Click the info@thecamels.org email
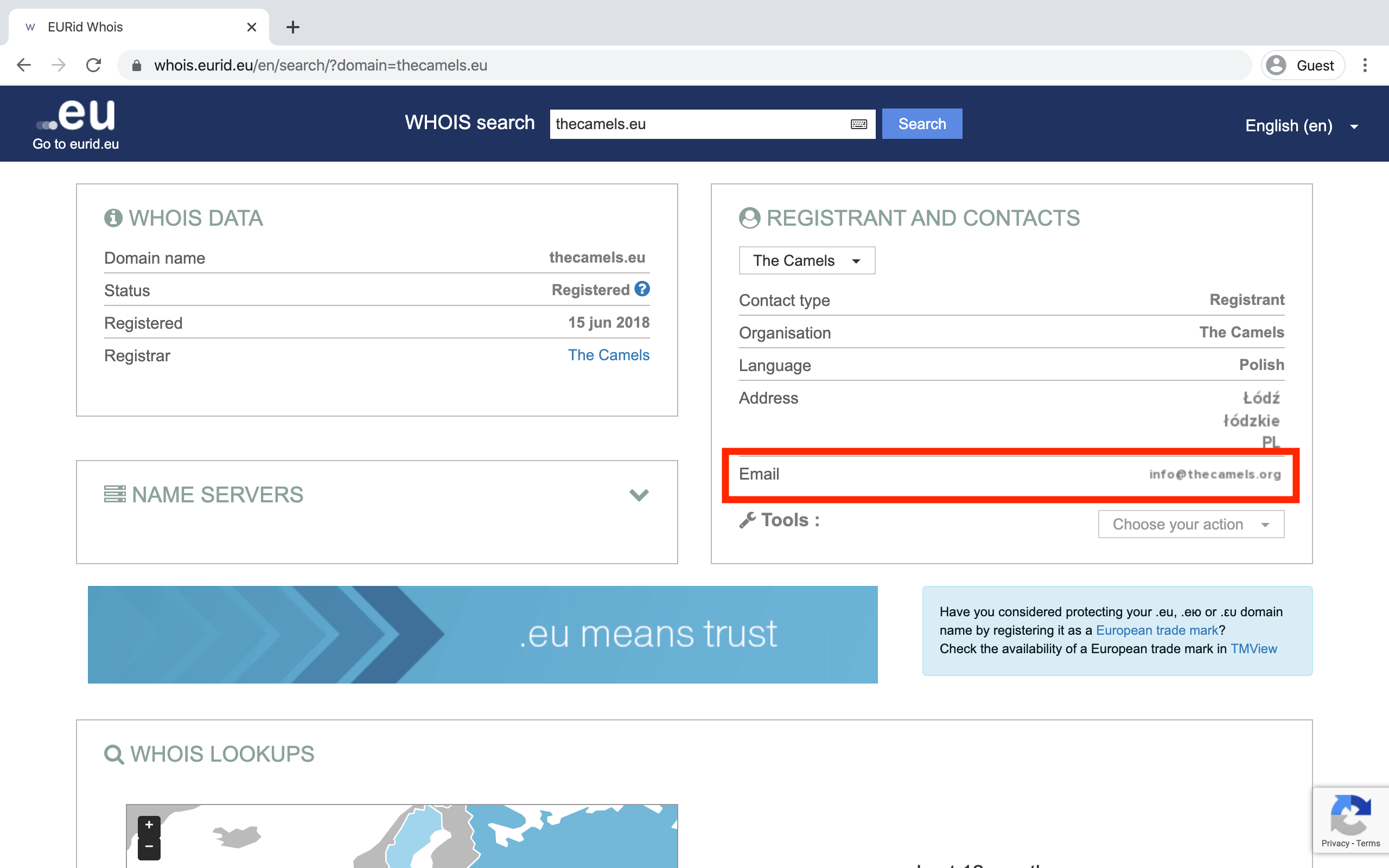Screen dimensions: 1389x868 click(1214, 474)
